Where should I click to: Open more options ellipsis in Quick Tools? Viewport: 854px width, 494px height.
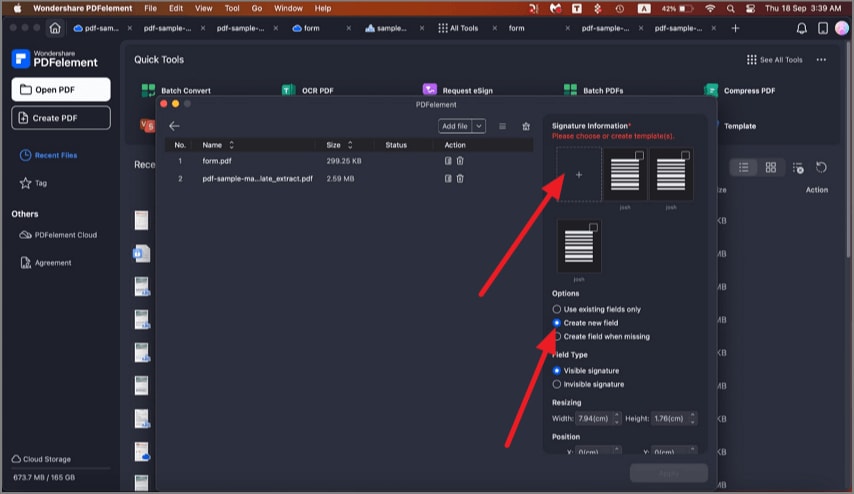[x=821, y=59]
